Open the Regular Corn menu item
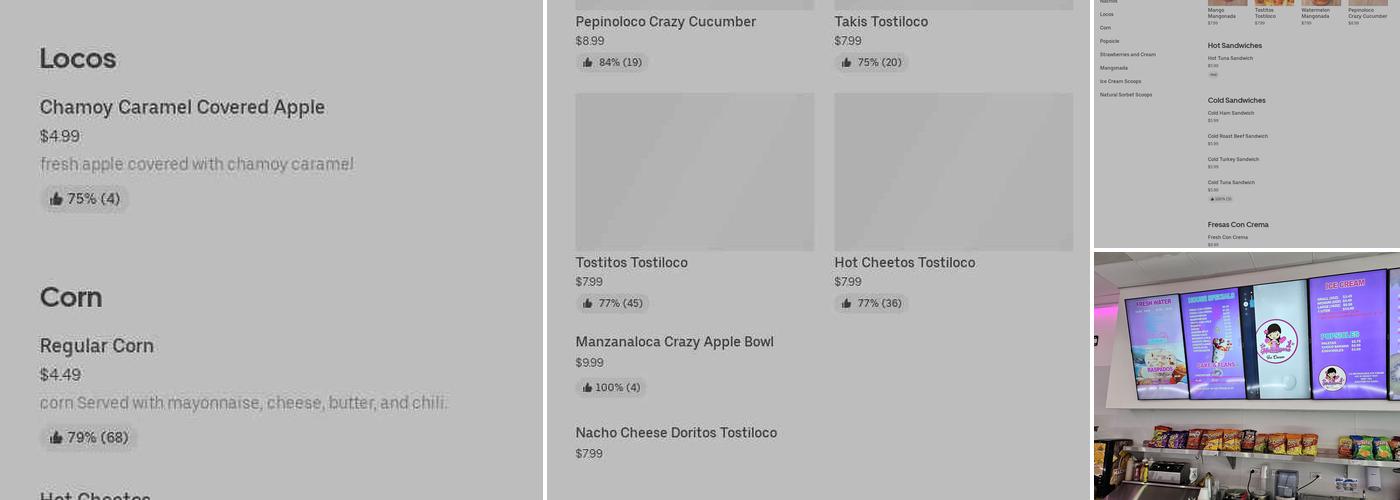Image resolution: width=1400 pixels, height=500 pixels. (97, 346)
